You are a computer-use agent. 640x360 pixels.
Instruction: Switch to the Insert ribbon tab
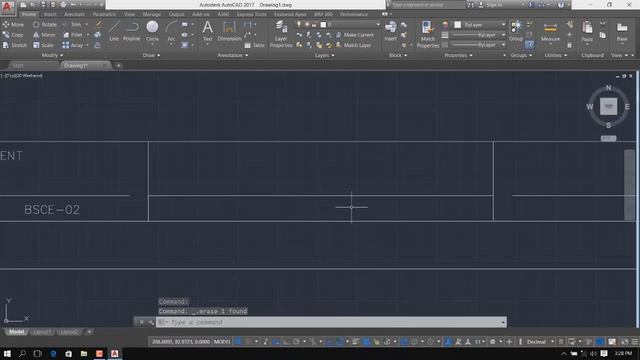[x=50, y=14]
